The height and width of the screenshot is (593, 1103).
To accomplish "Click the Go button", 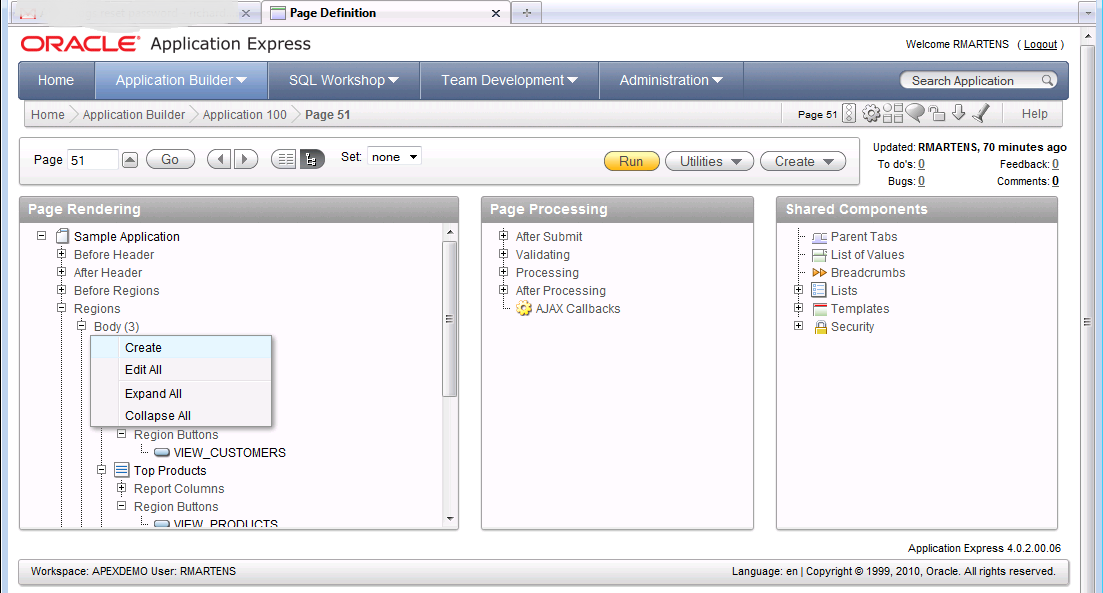I will click(x=170, y=160).
